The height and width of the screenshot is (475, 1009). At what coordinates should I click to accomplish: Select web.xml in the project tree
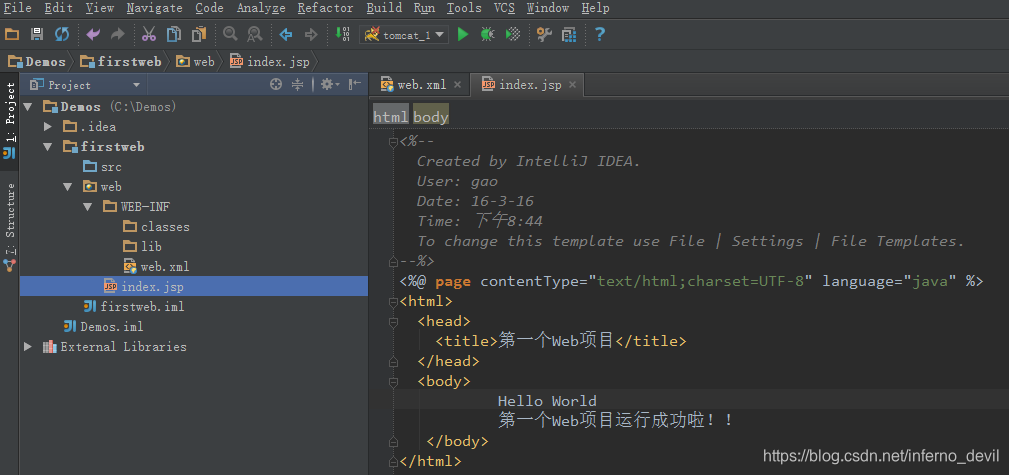[156, 266]
